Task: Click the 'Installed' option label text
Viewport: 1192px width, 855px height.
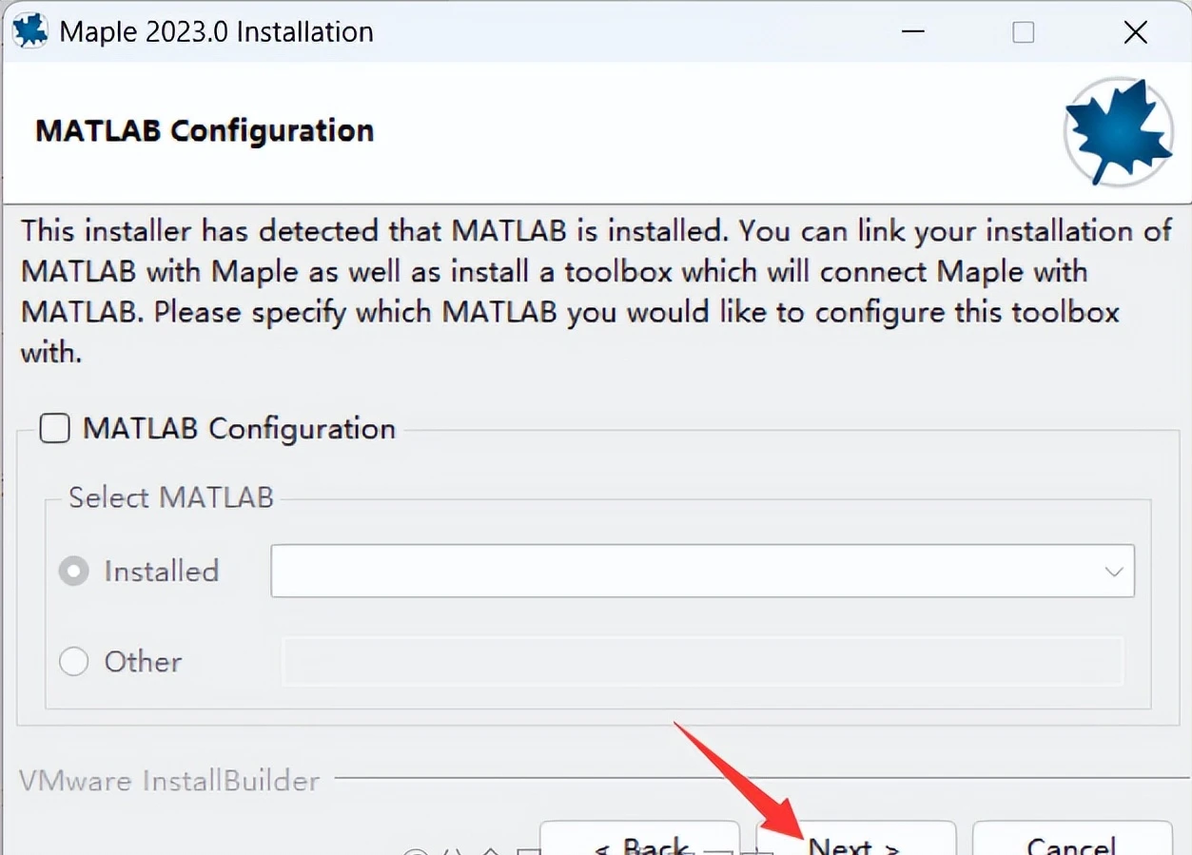Action: (161, 572)
